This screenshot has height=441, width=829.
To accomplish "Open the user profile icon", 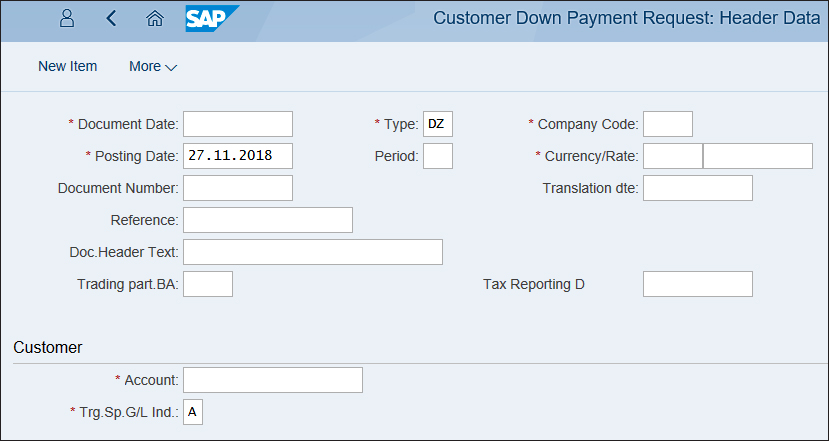I will 67,19.
